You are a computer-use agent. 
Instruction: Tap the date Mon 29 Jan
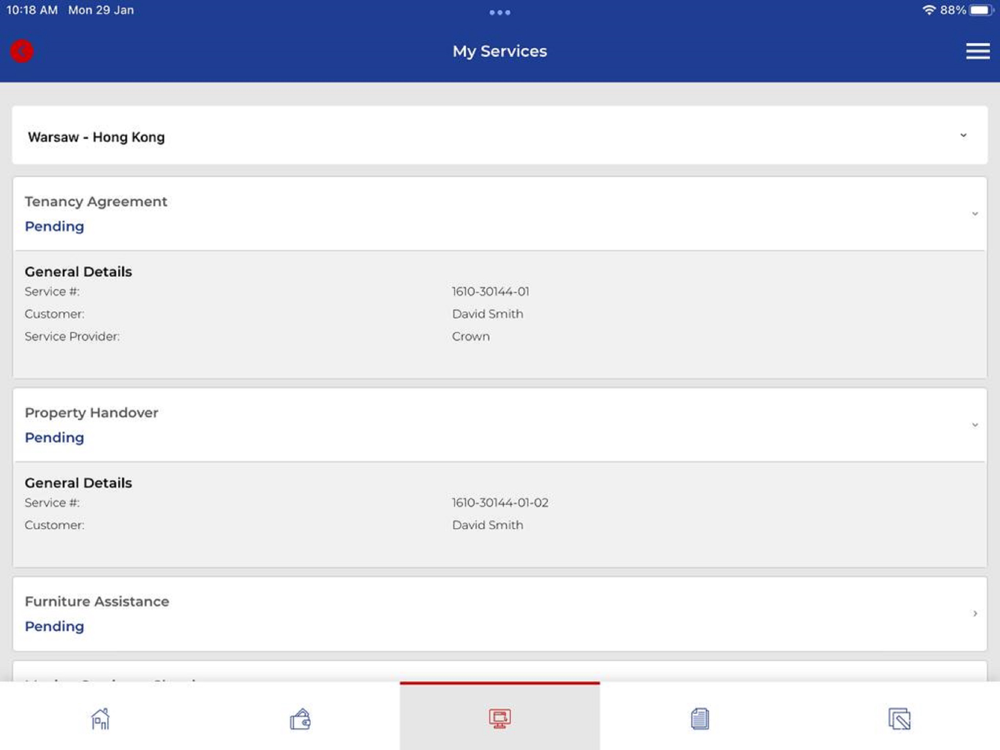point(101,10)
